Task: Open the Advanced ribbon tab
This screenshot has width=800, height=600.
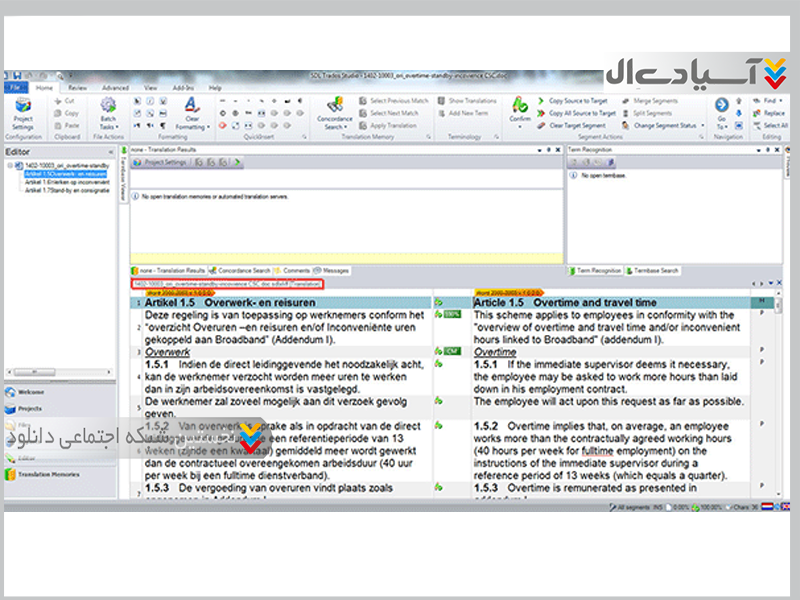Action: (x=115, y=88)
